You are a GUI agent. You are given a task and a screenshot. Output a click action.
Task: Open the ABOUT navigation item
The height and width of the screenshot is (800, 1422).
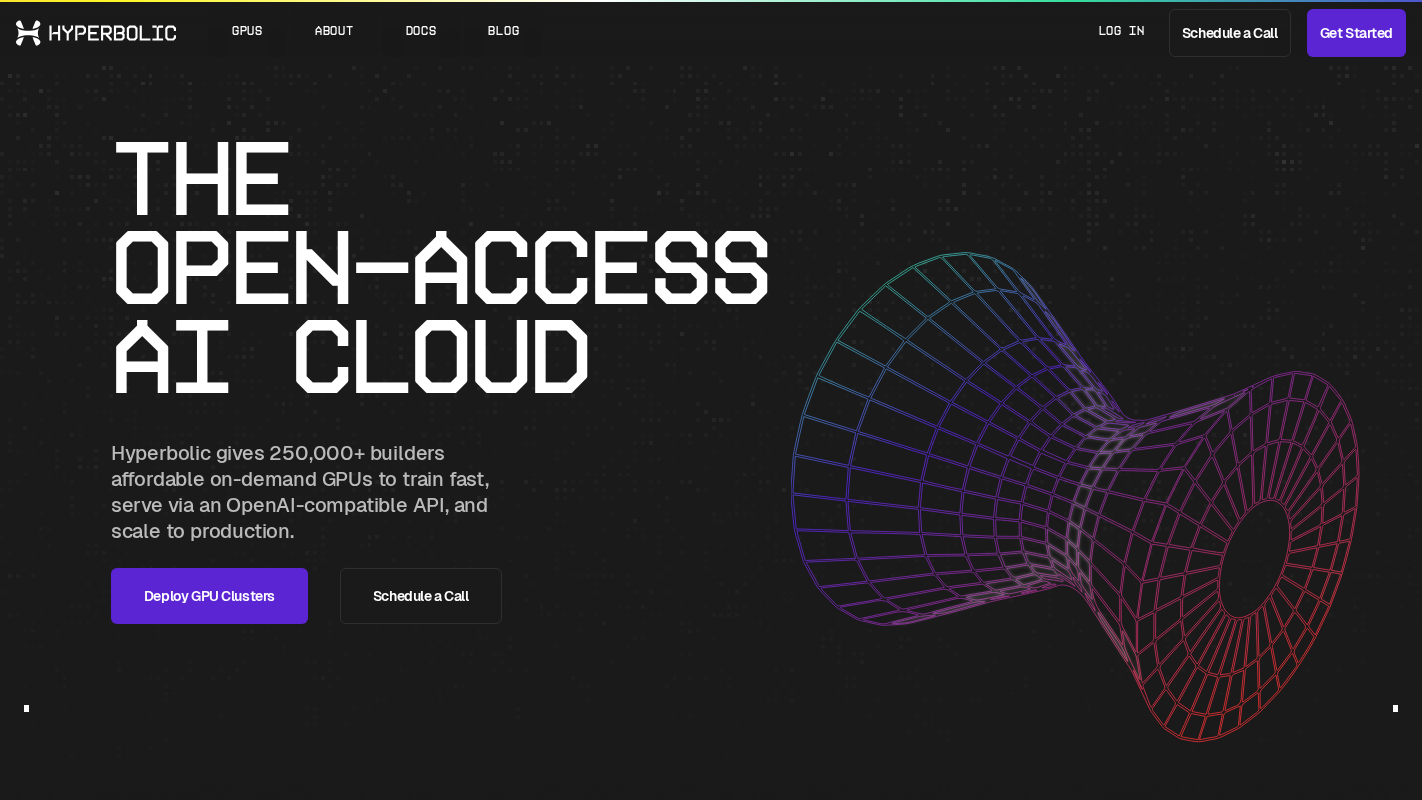(334, 31)
